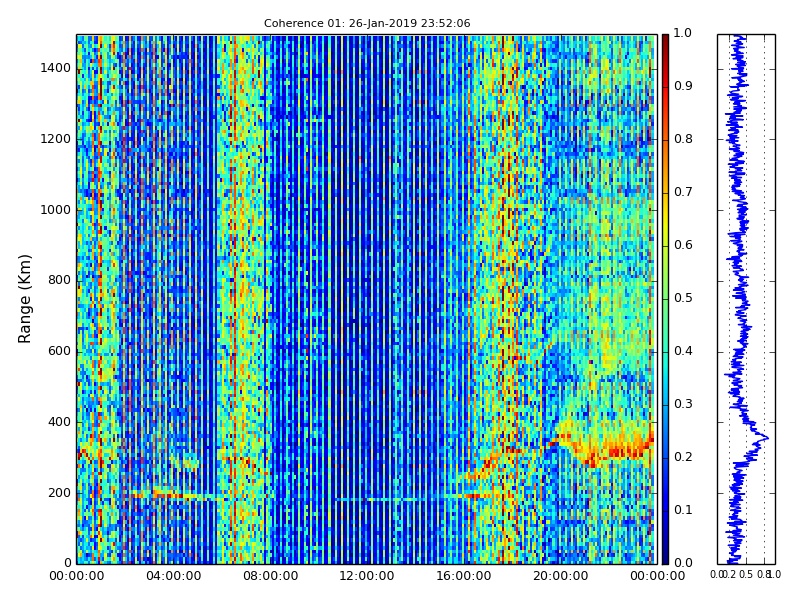Click the blue coherence profile line plot
The width and height of the screenshot is (800, 600).
pos(746,299)
